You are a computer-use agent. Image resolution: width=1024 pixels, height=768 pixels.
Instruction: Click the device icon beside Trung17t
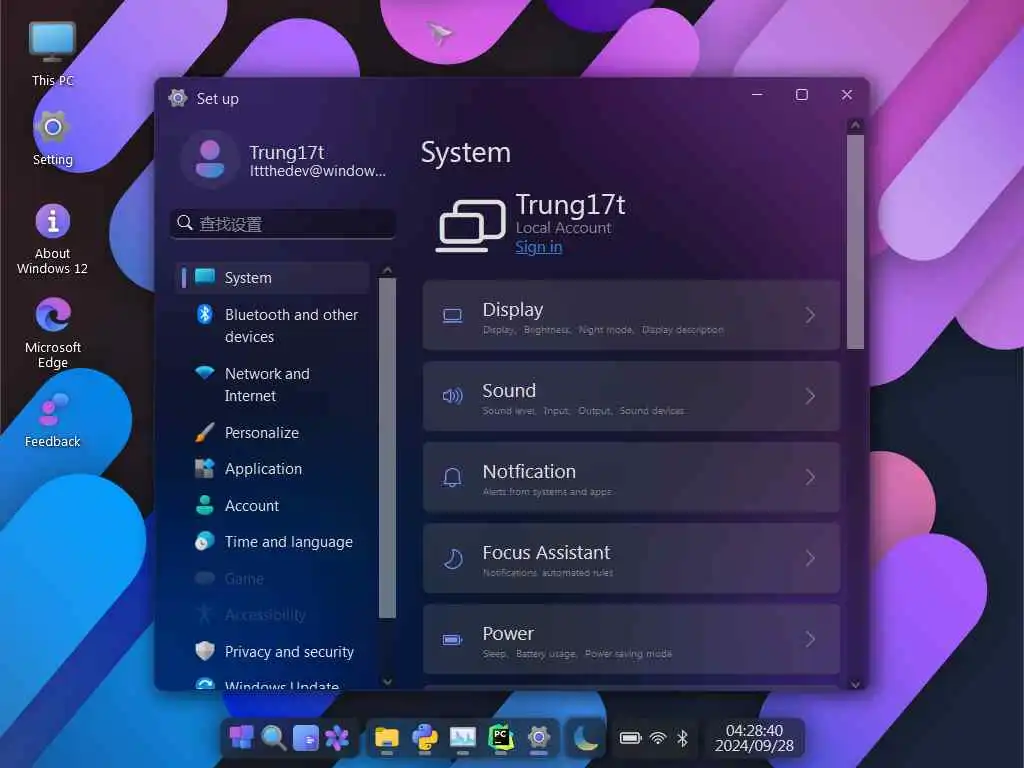(x=471, y=225)
